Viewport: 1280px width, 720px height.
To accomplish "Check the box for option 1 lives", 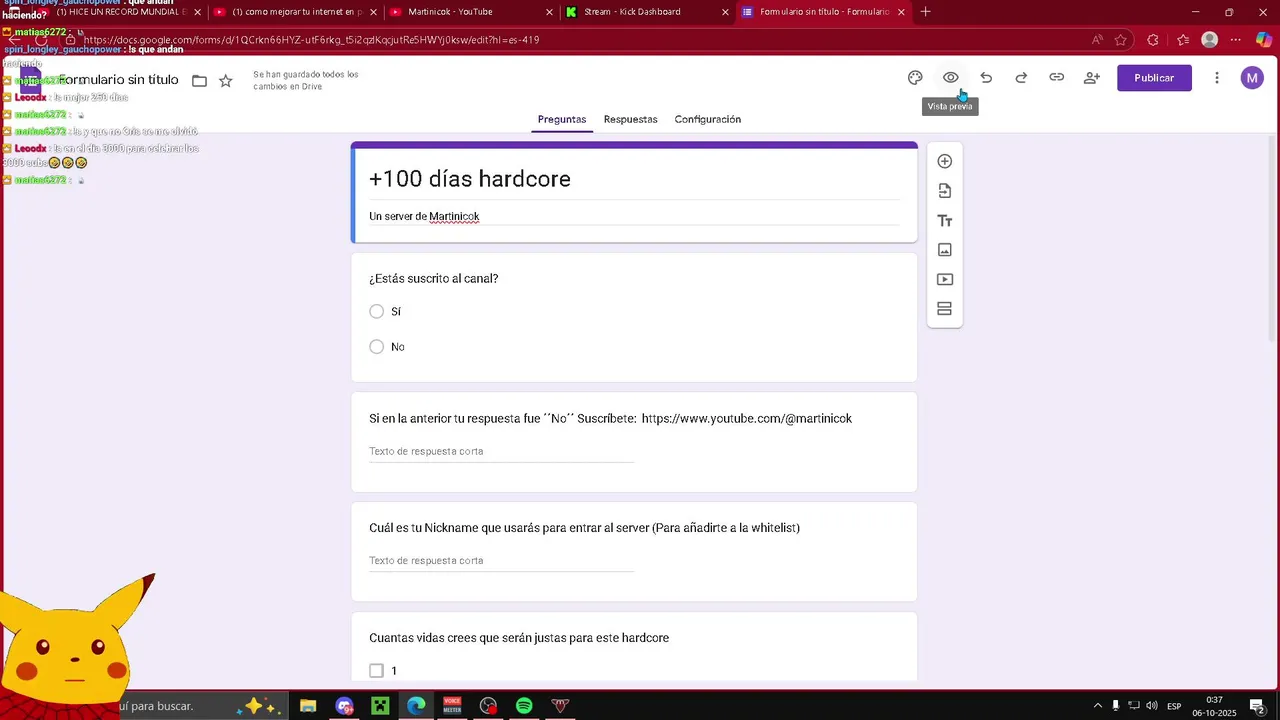I will click(376, 671).
